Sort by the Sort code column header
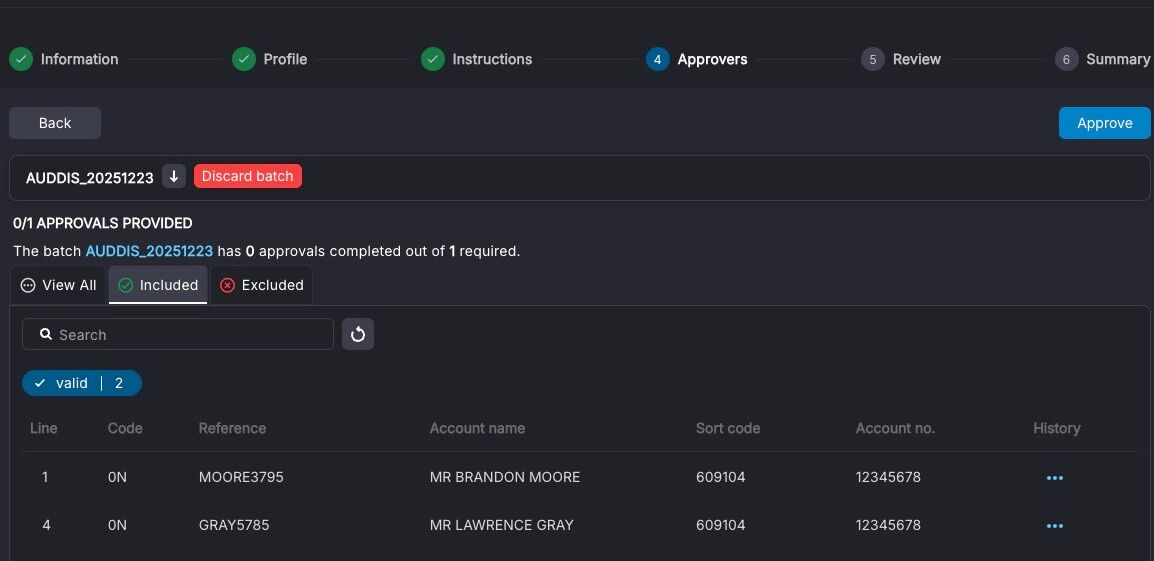Screen dimensions: 1154x561 click(x=728, y=428)
